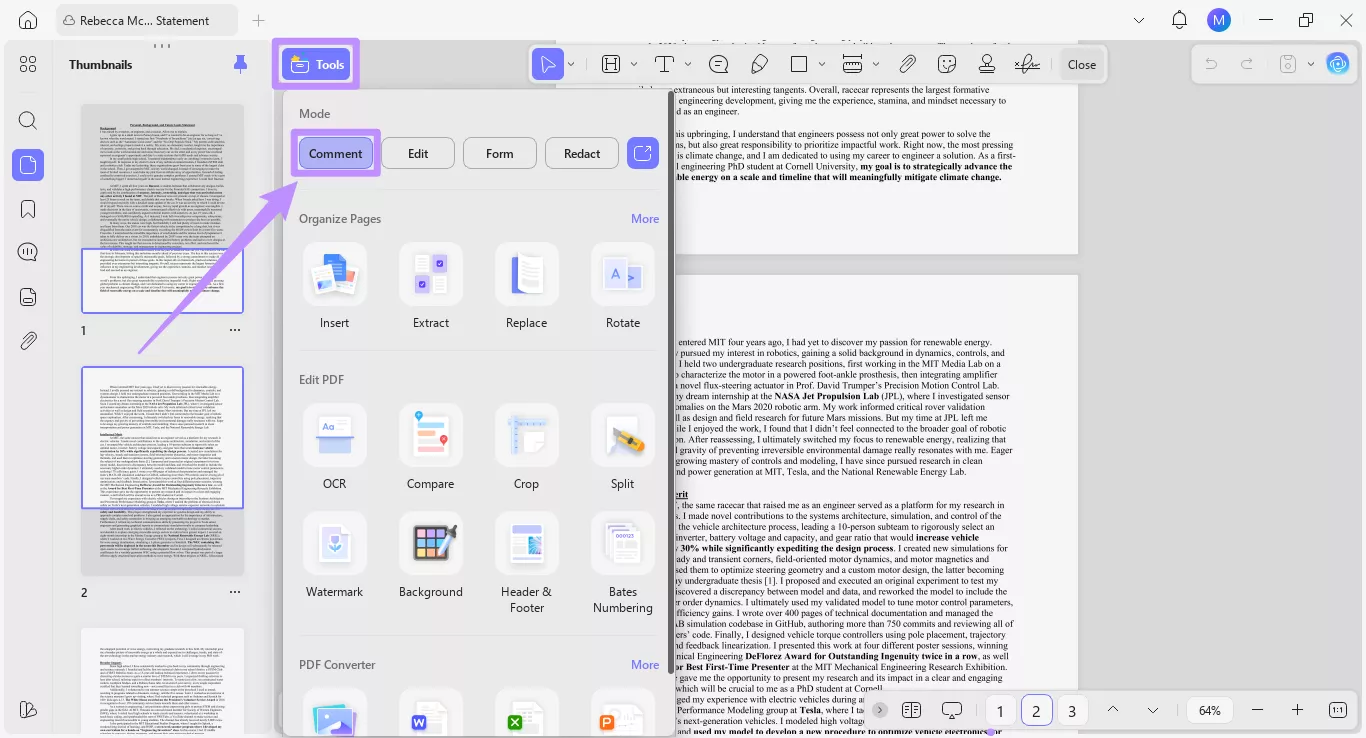Open the Background tool
Viewport: 1366px width, 738px height.
(x=431, y=543)
